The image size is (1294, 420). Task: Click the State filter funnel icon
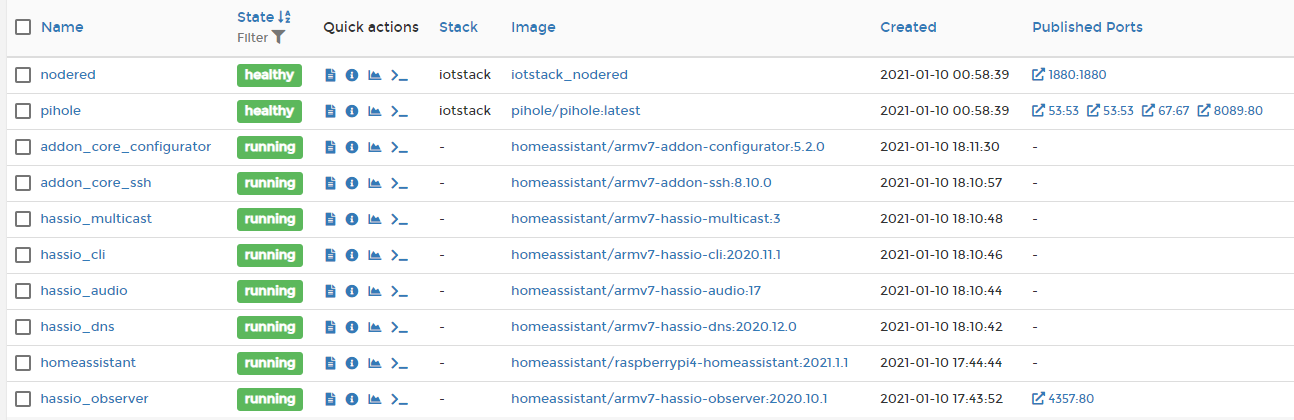278,37
